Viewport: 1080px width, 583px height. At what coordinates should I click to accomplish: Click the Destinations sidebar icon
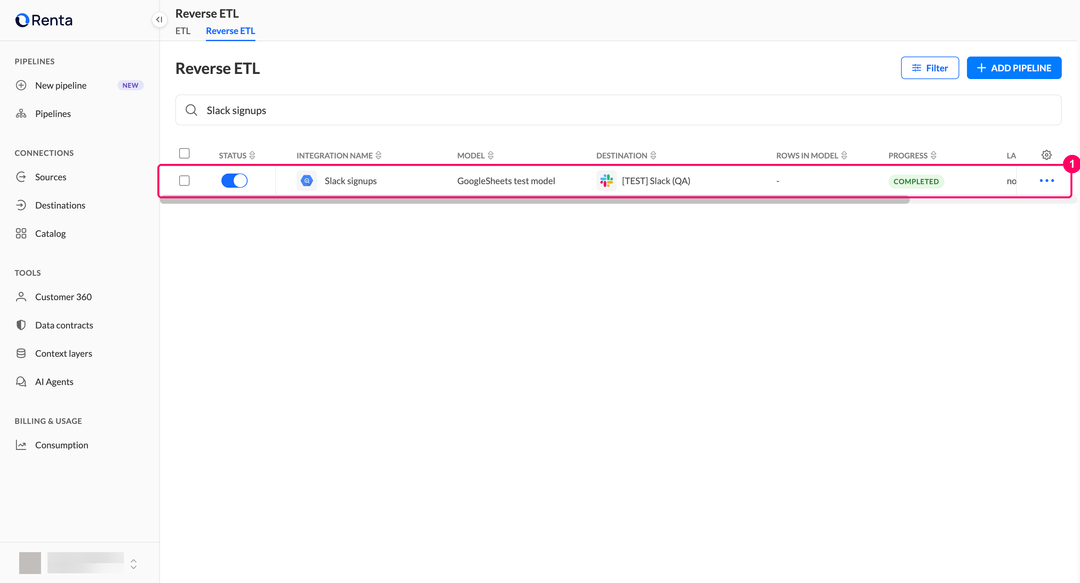click(21, 205)
